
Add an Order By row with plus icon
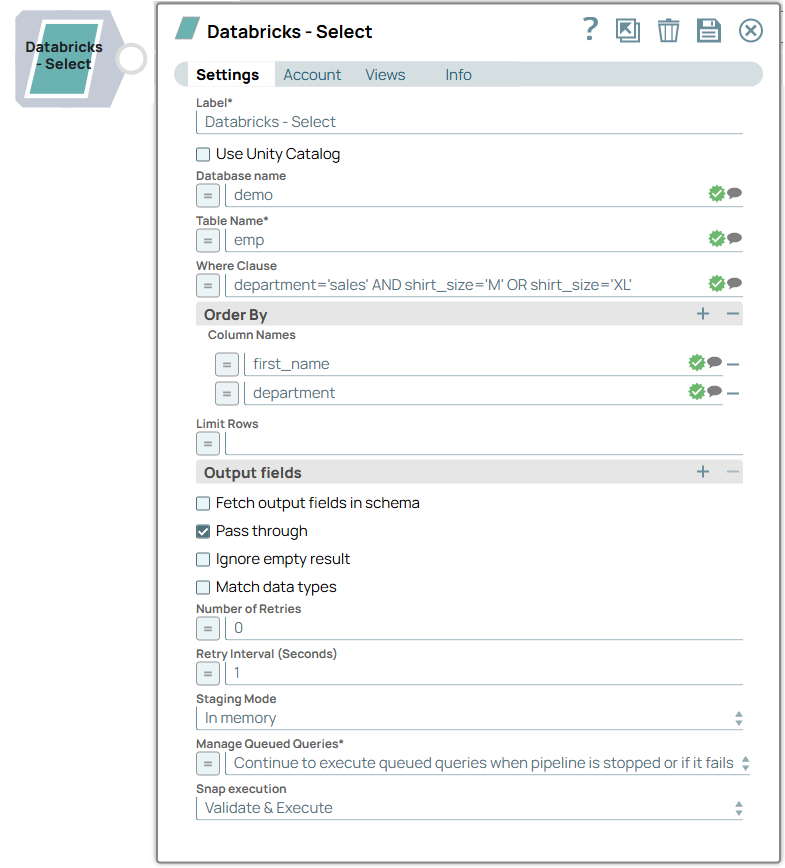(x=703, y=314)
